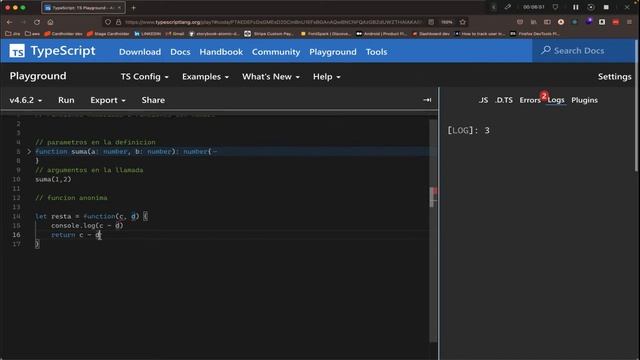Restart the recording with circular arrow icon
The height and width of the screenshot is (360, 640).
tap(591, 7)
